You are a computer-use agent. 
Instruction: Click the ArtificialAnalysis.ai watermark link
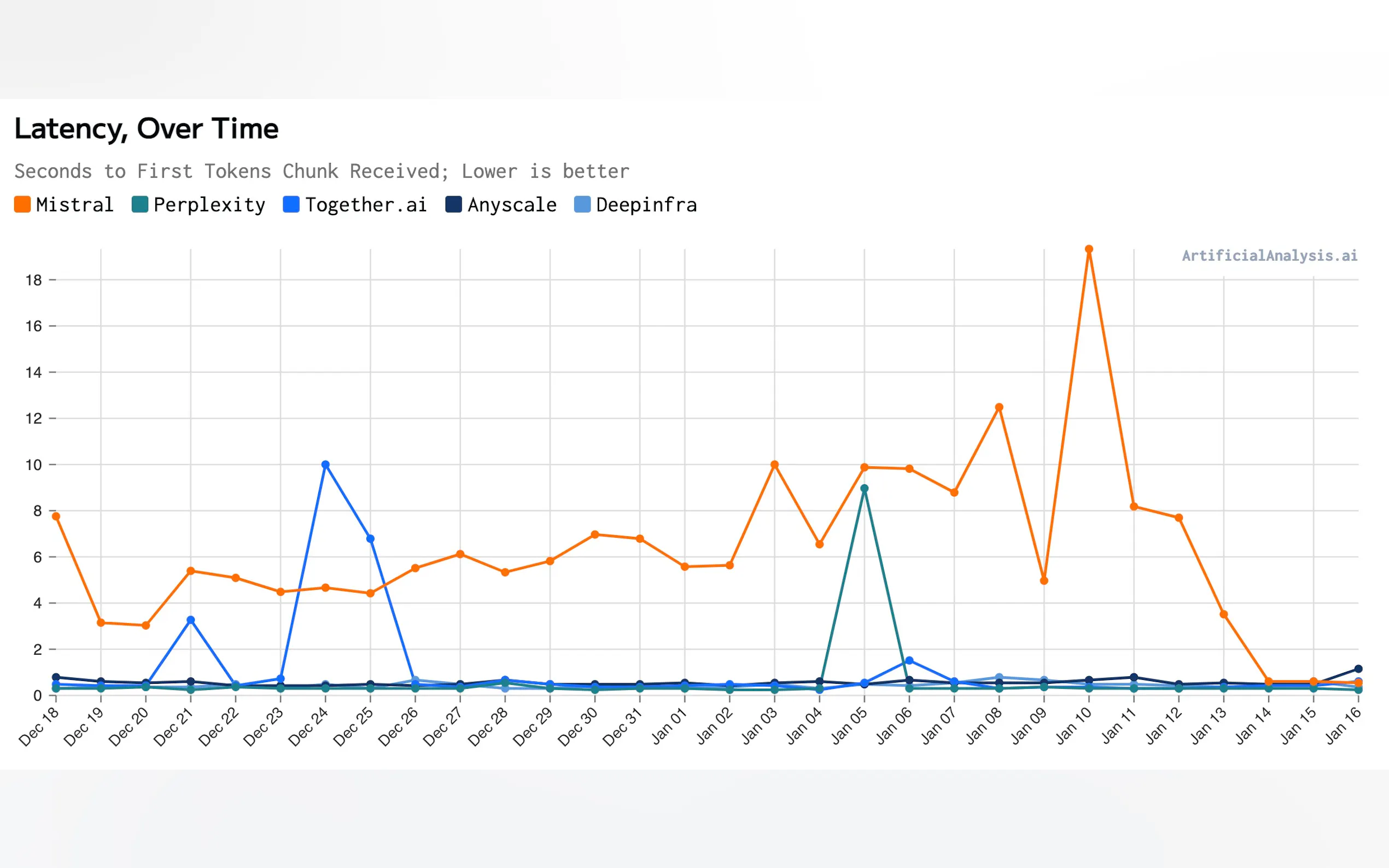point(1270,255)
